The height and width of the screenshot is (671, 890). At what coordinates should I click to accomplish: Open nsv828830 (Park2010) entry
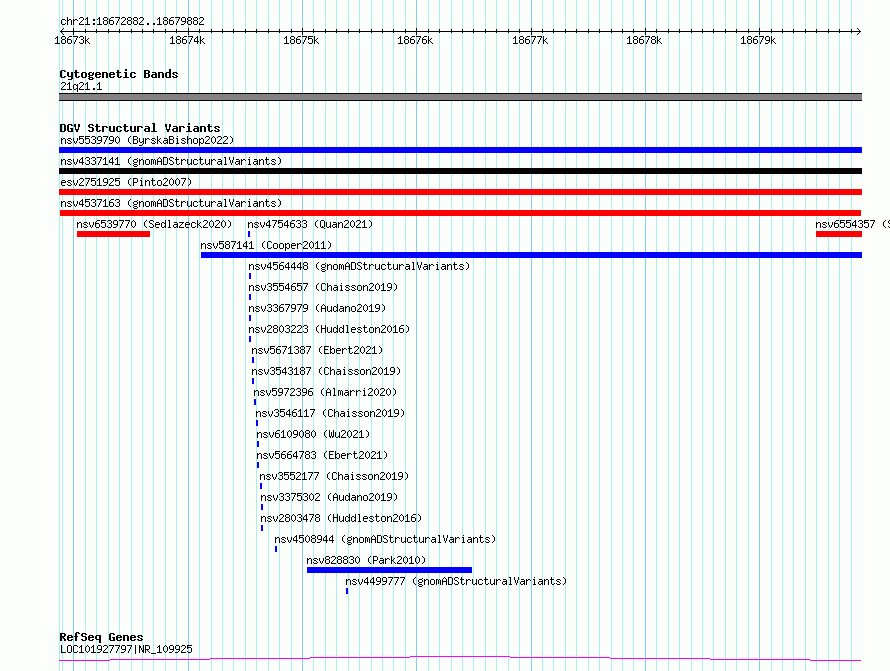(366, 560)
